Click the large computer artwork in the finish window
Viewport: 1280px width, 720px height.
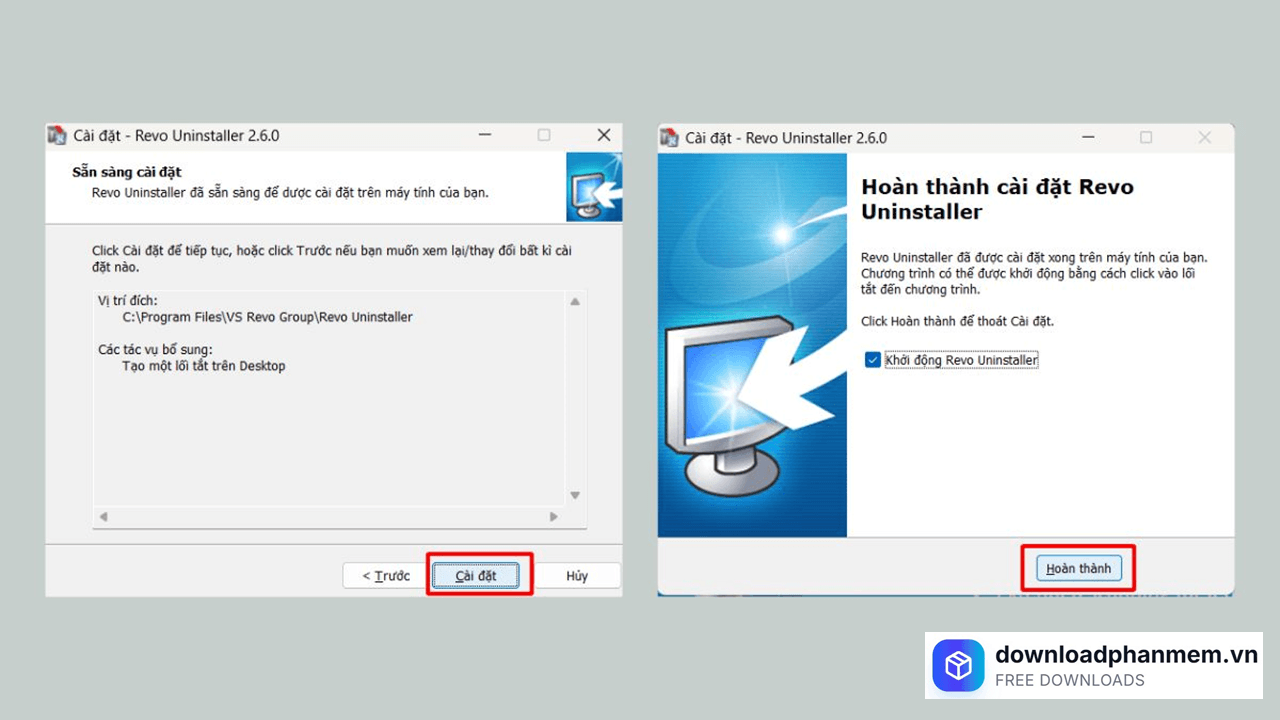click(752, 346)
